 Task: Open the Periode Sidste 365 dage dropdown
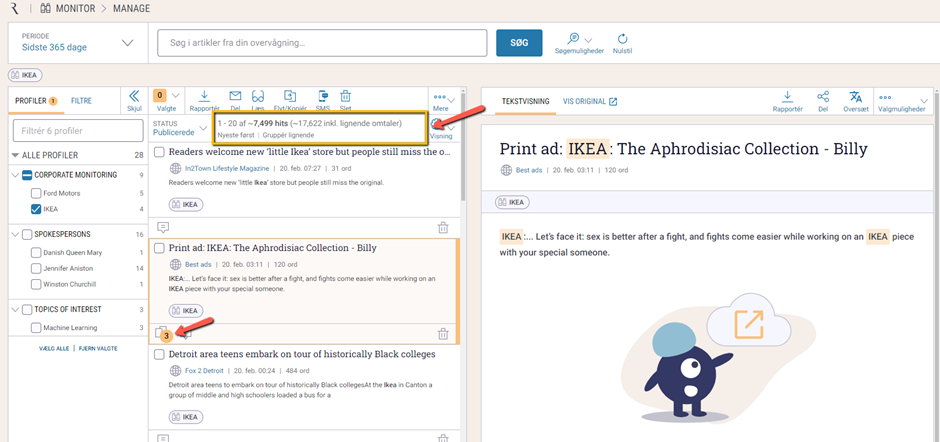point(77,43)
